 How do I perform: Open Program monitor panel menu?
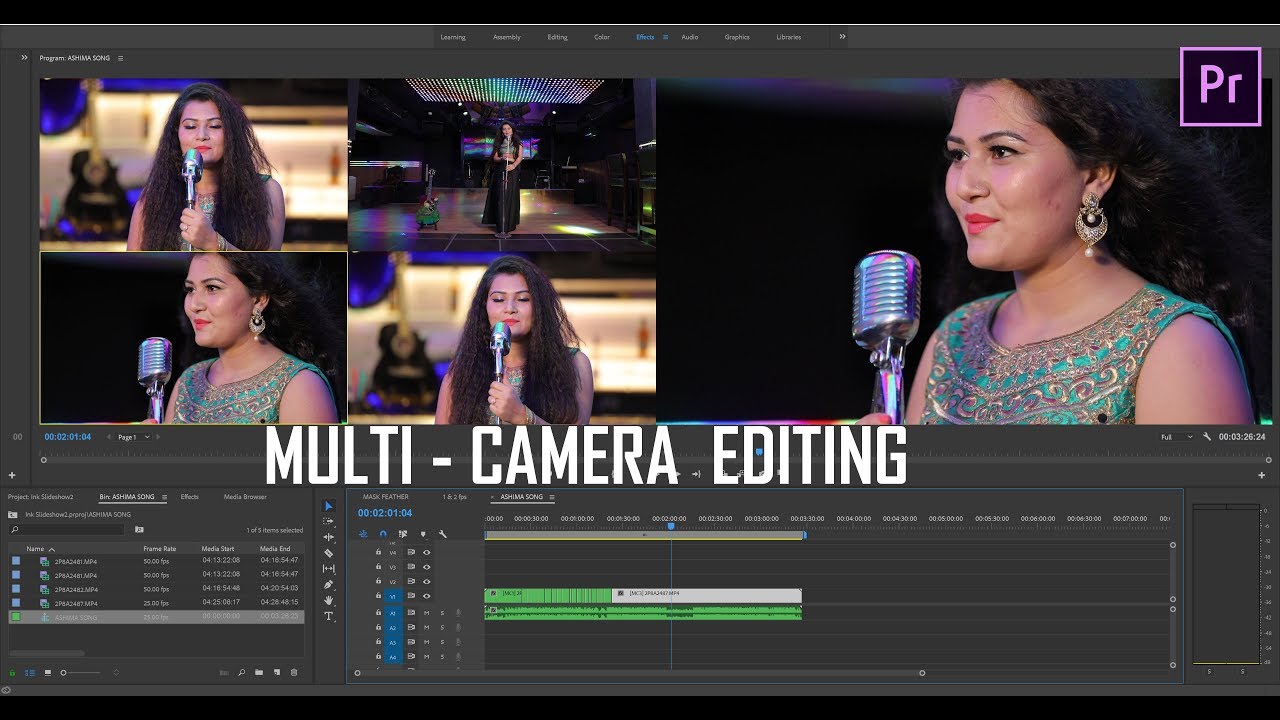coord(121,58)
